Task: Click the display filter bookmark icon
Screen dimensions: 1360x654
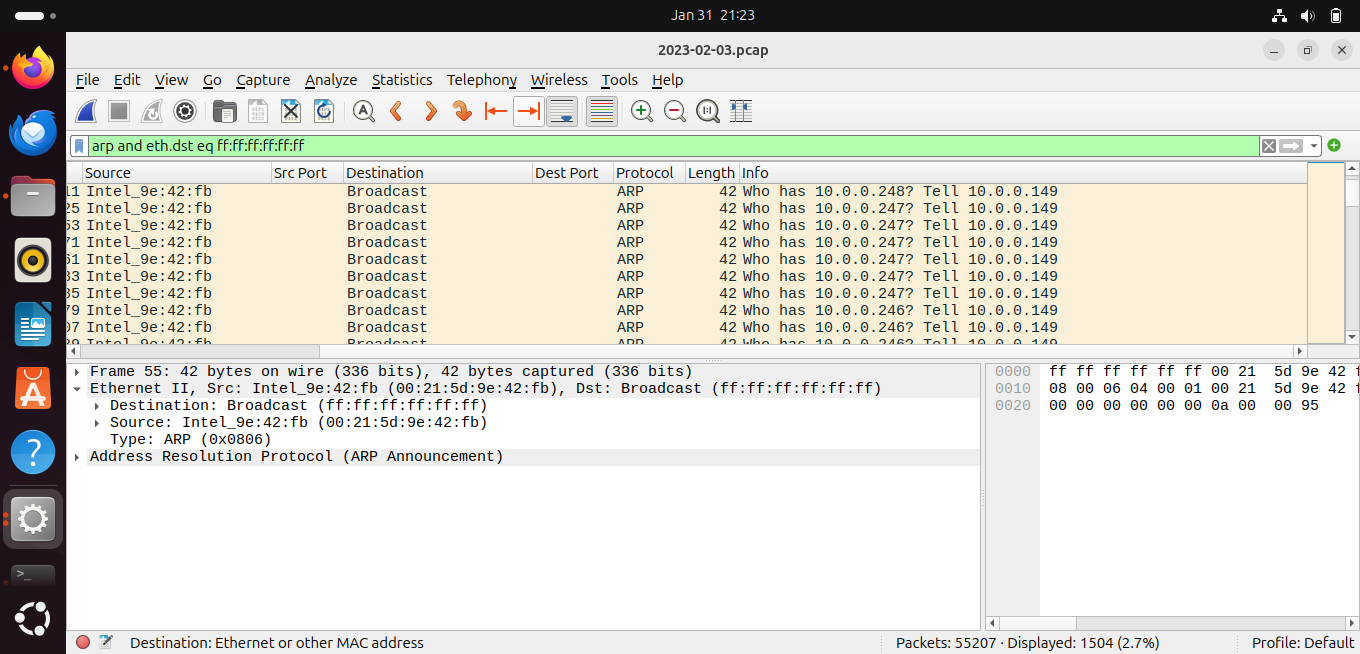Action: (79, 146)
